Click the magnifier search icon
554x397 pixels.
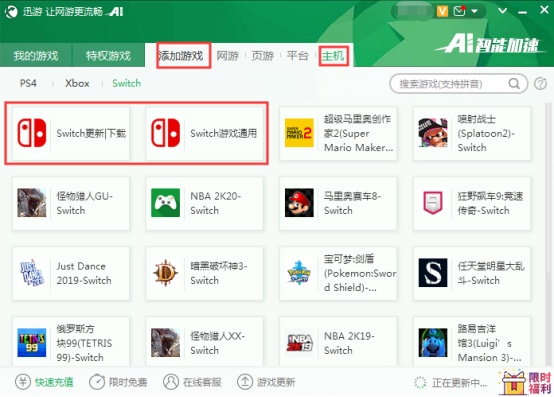514,84
